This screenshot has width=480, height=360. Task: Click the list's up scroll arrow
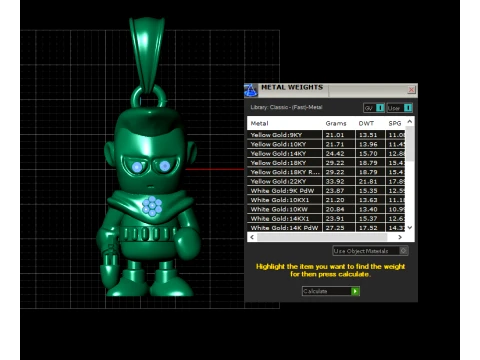tap(410, 122)
